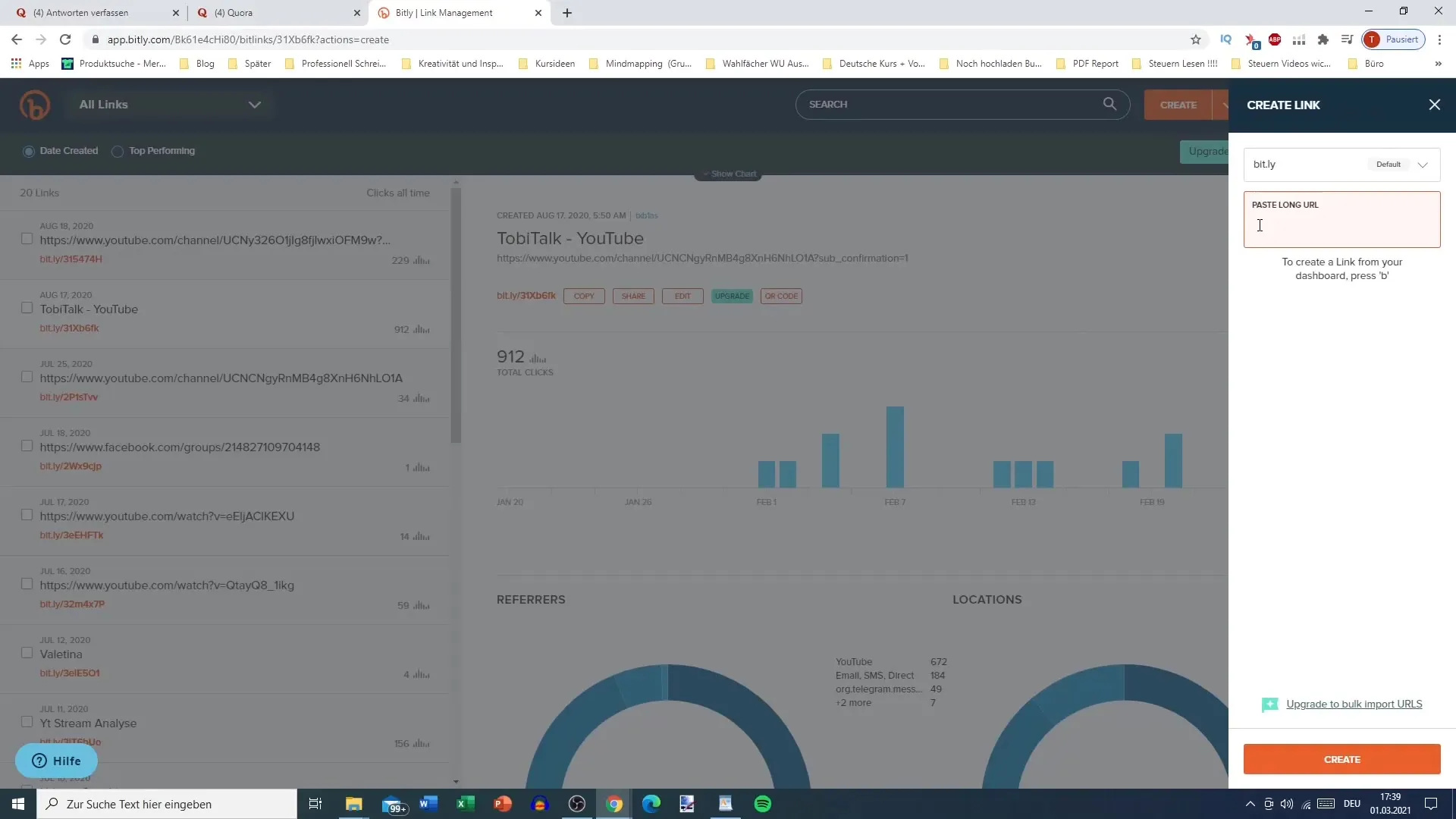Click the PASTE LONG URL input field
Screen dimensions: 1456x819
[1342, 225]
